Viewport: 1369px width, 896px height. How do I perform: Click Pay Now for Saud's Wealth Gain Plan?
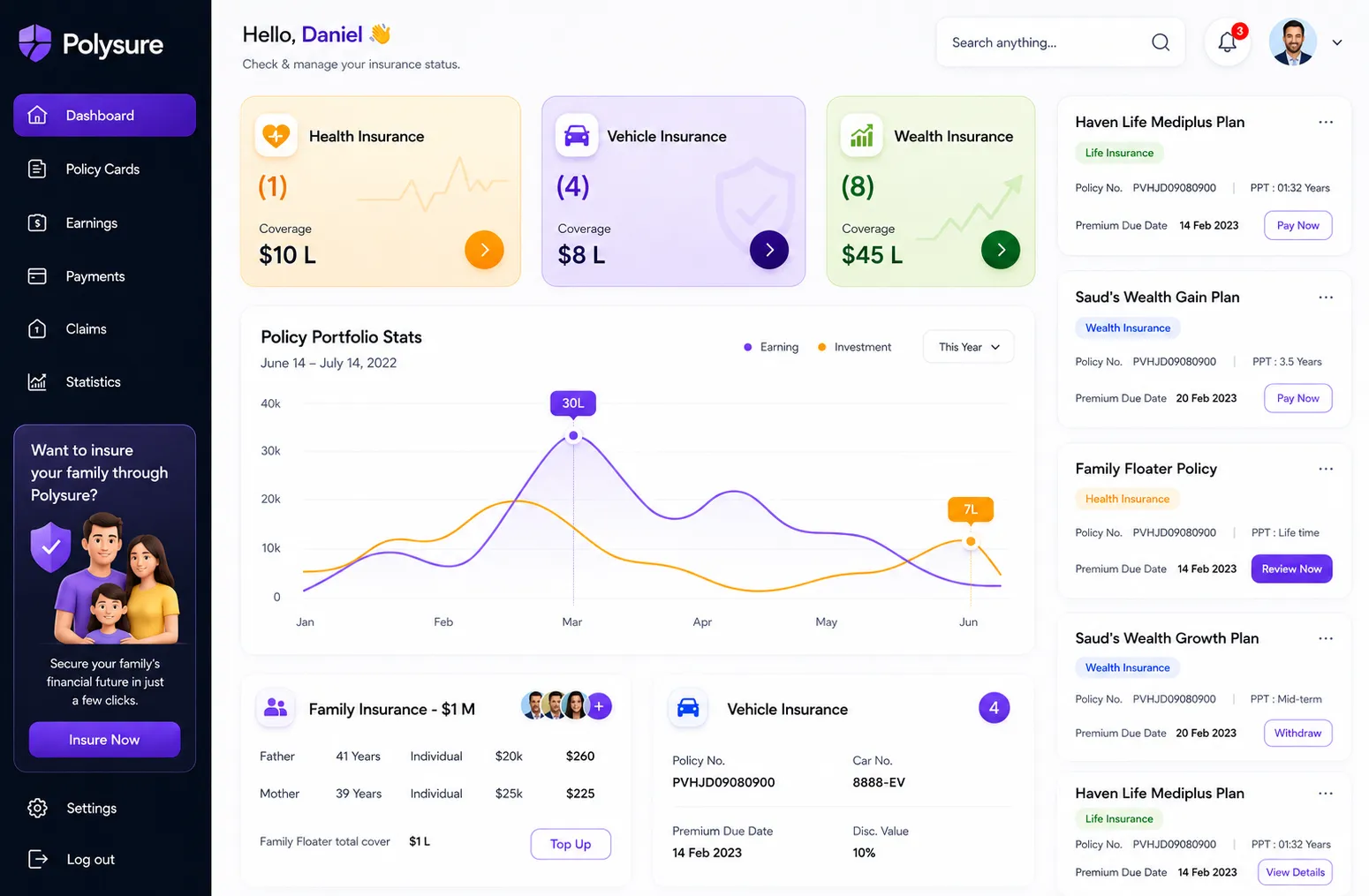1297,398
